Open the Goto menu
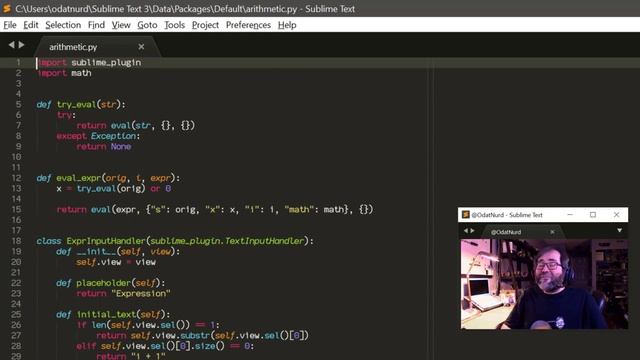This screenshot has width=640, height=360. 147,25
